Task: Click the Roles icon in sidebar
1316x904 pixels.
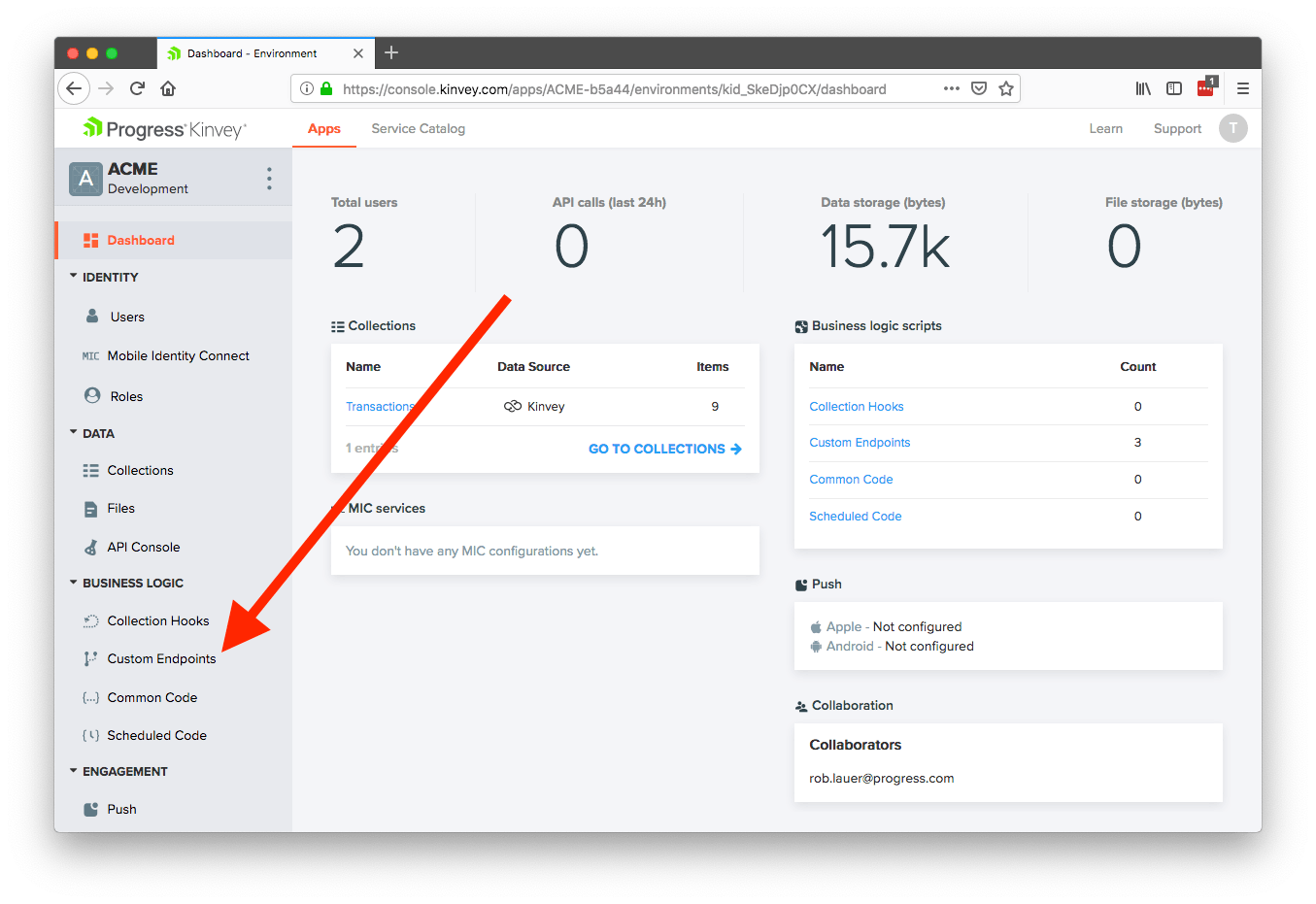Action: tap(92, 396)
